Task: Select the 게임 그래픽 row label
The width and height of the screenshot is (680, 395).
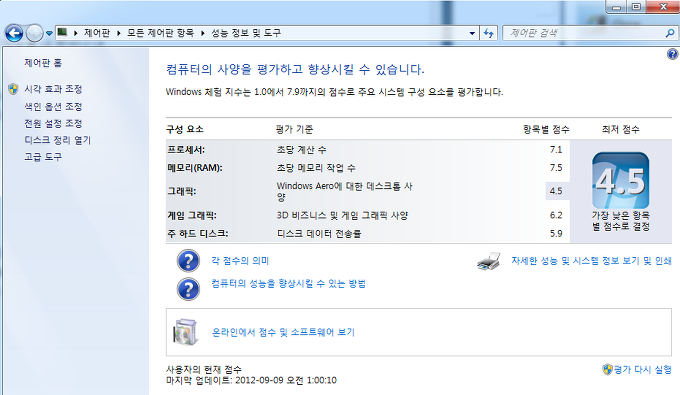Action: (192, 215)
